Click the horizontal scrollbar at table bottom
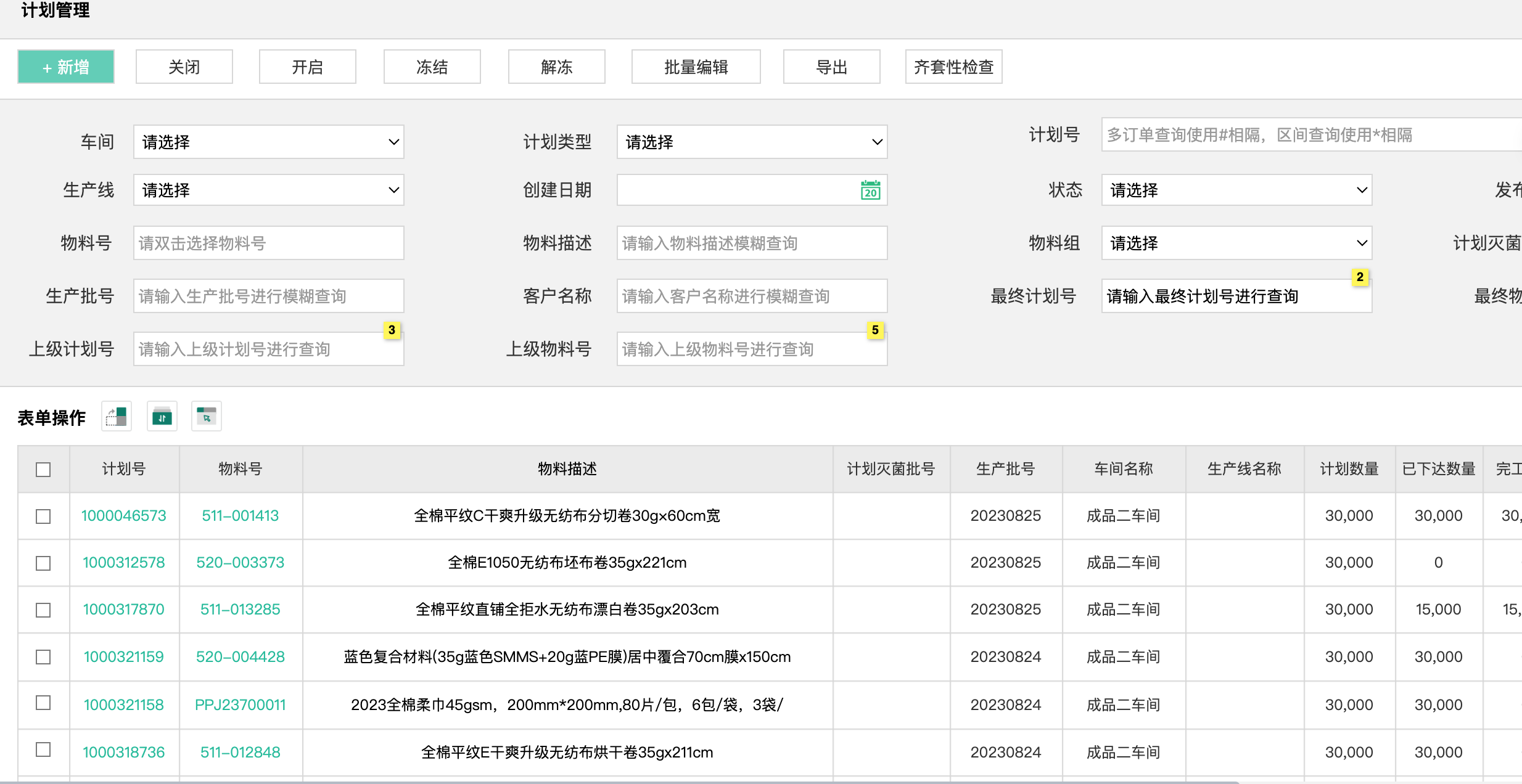1522x784 pixels. click(620, 782)
